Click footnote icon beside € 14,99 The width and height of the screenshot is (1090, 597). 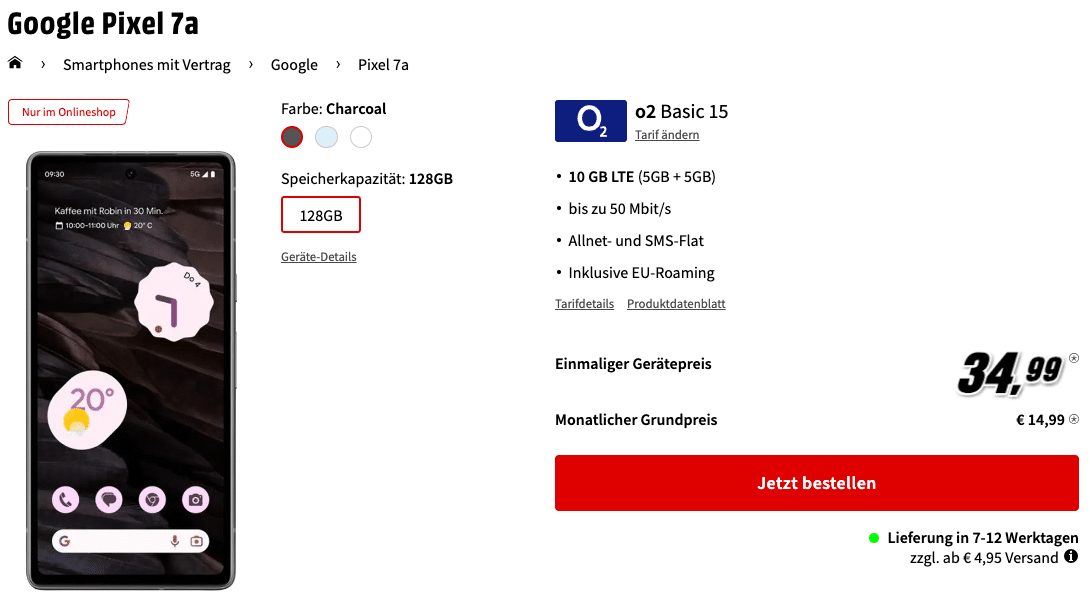click(x=1074, y=419)
